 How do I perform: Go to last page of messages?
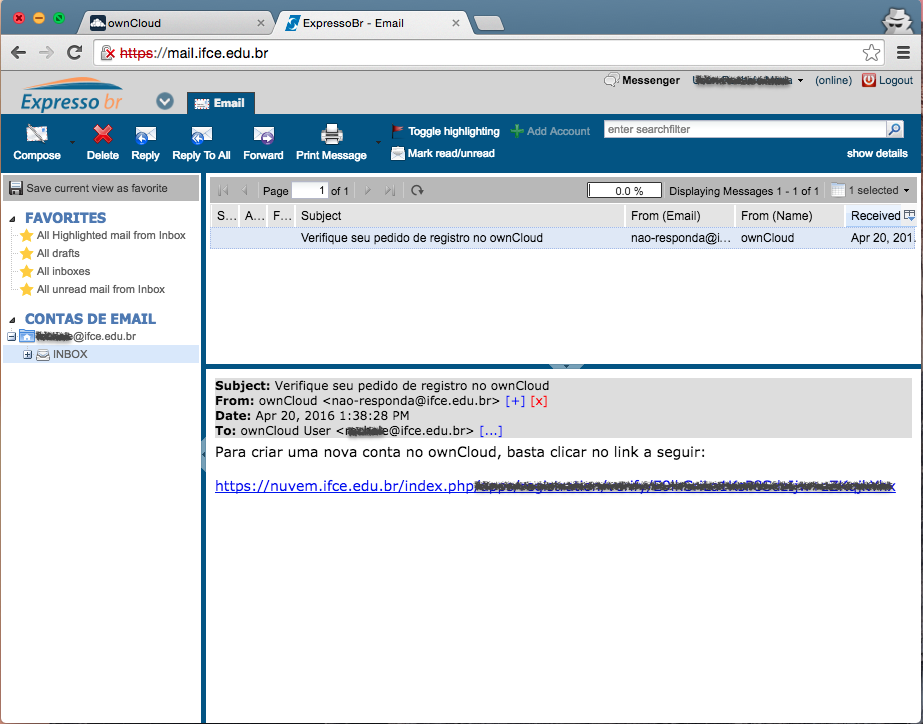[389, 191]
